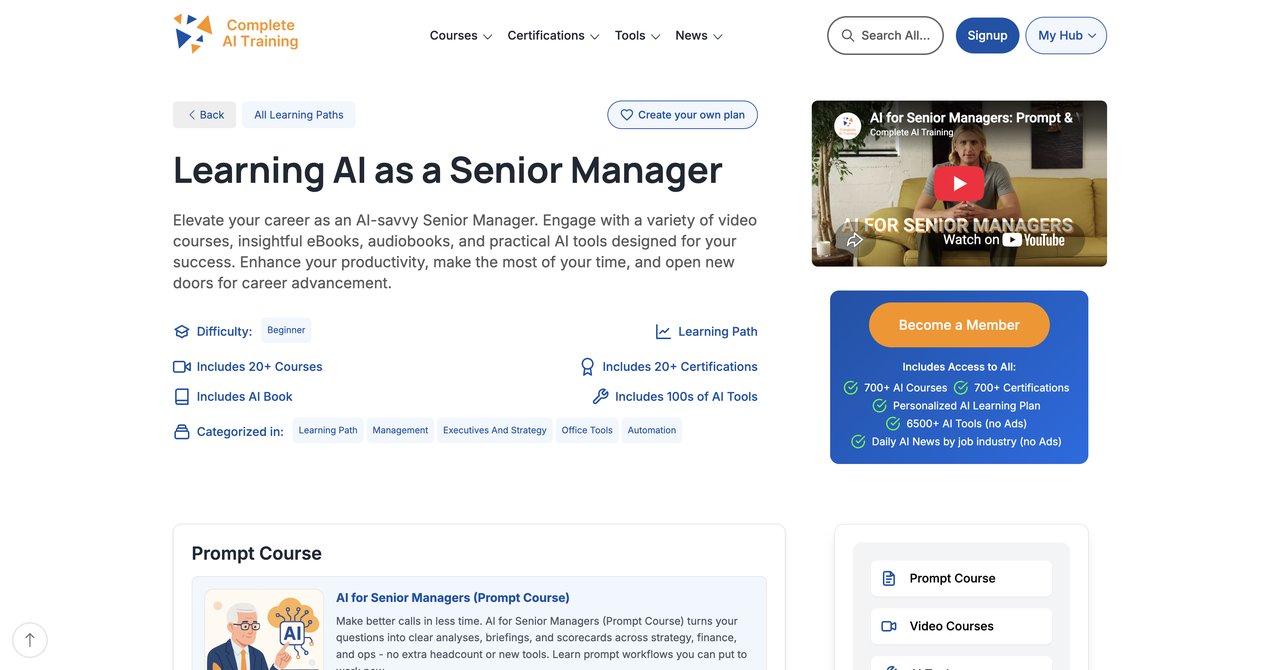The height and width of the screenshot is (670, 1280).
Task: Expand the Certifications menu
Action: click(553, 36)
